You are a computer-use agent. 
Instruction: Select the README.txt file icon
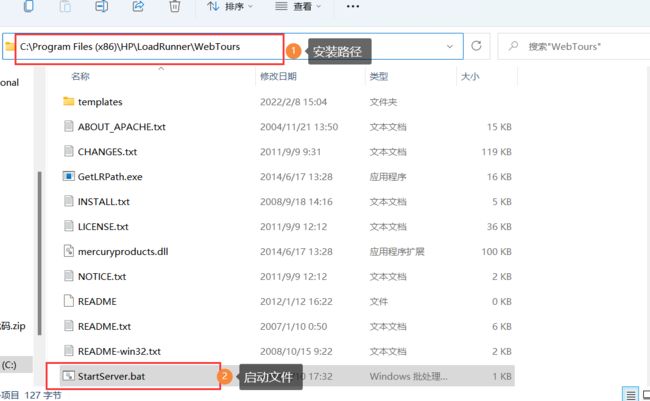[68, 326]
